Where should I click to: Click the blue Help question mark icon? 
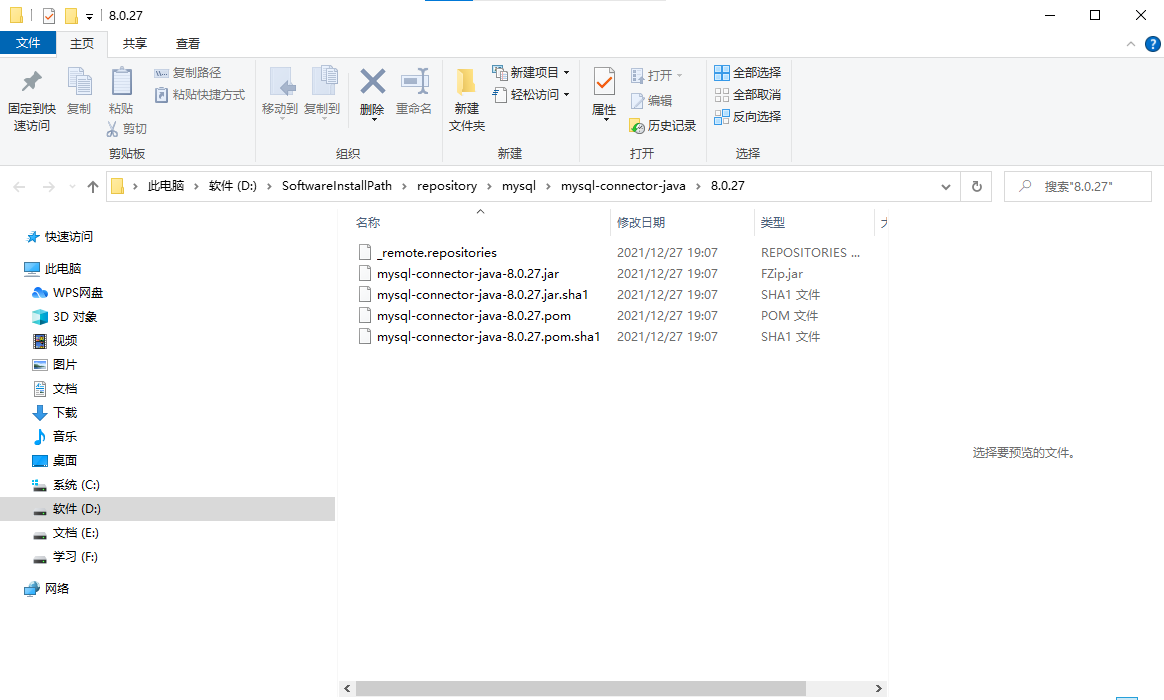pyautogui.click(x=1152, y=44)
